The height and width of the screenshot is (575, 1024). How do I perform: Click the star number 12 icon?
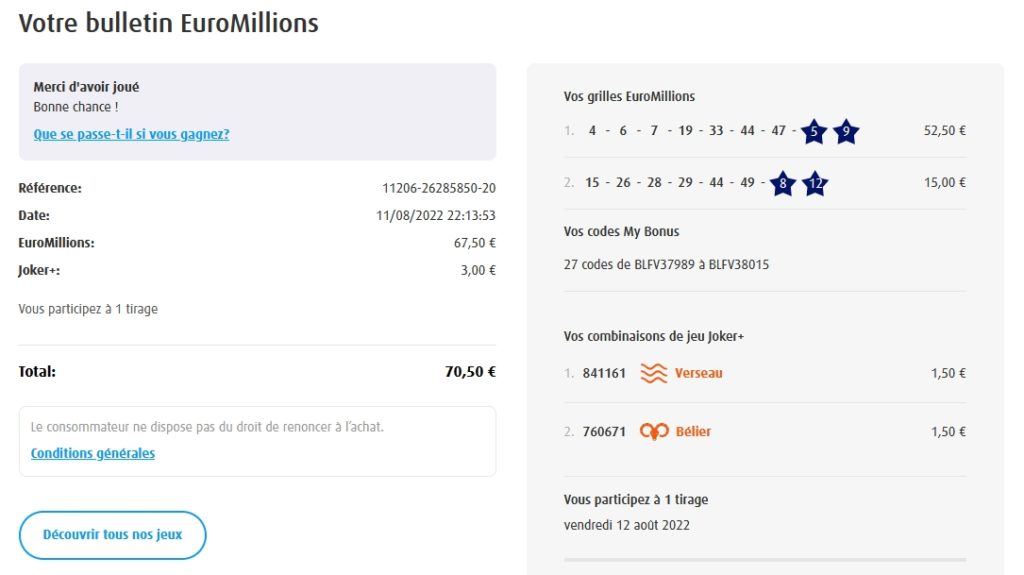tap(815, 183)
